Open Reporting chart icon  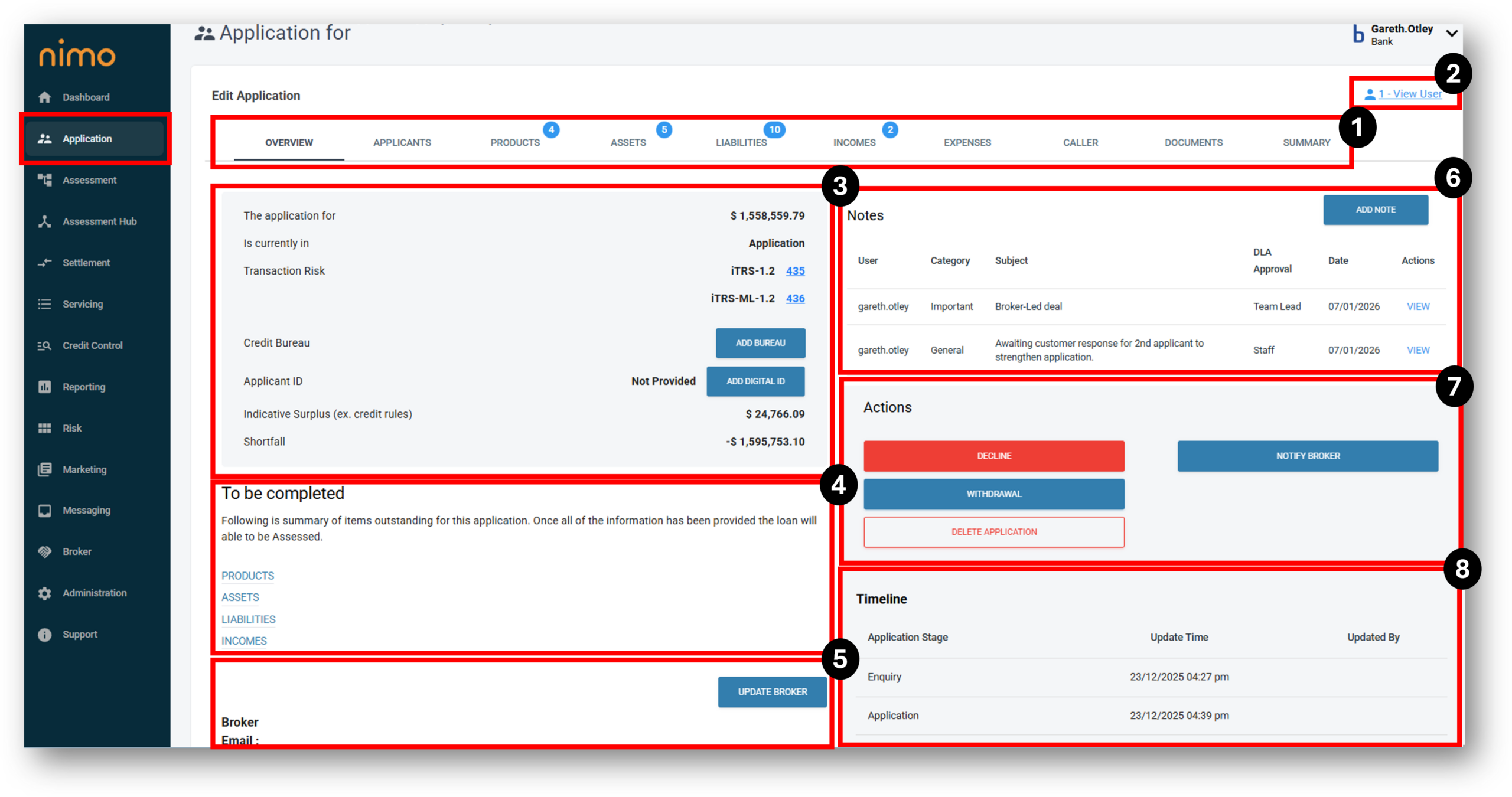click(45, 387)
